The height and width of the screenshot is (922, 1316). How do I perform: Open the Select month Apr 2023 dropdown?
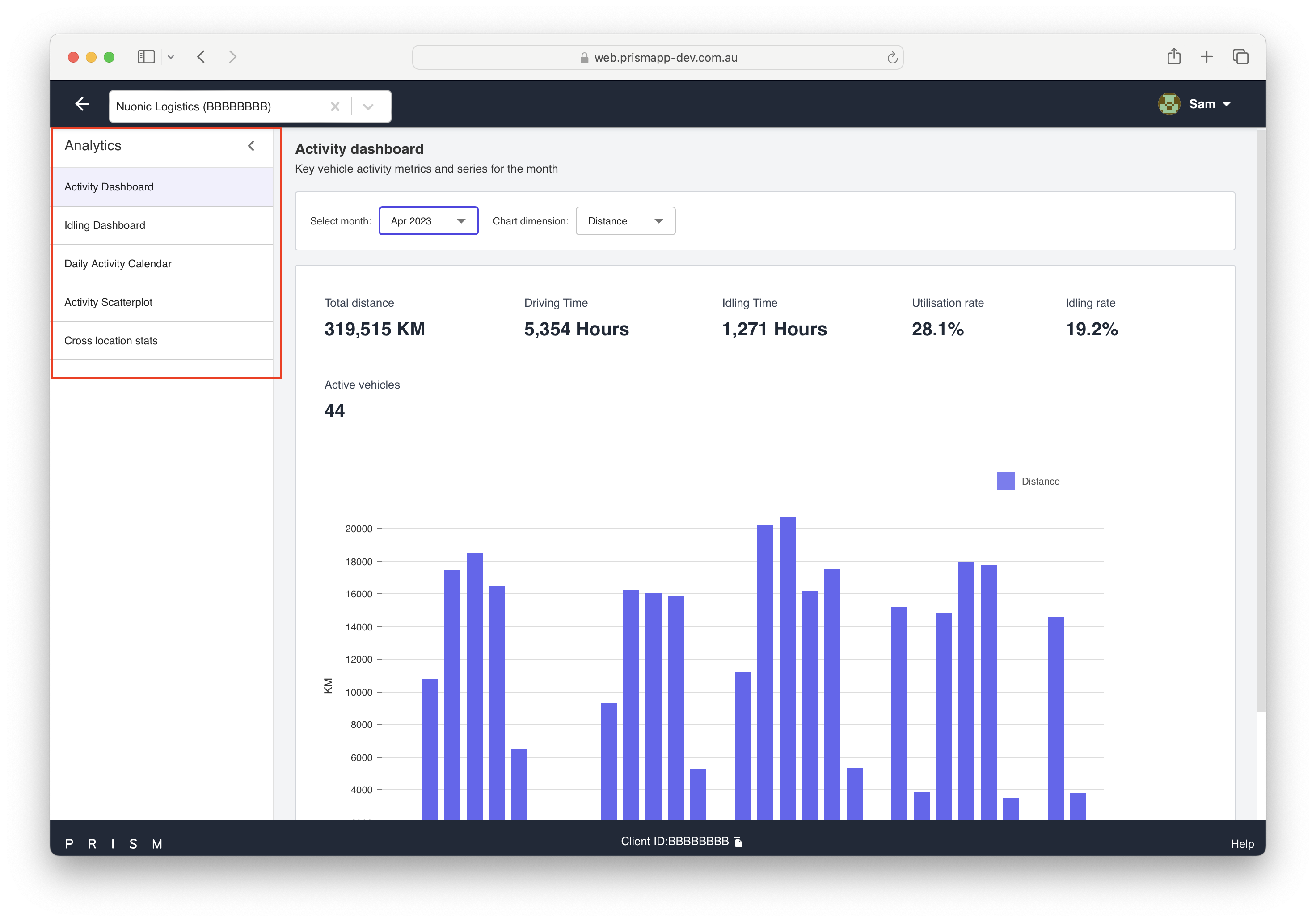click(x=428, y=221)
